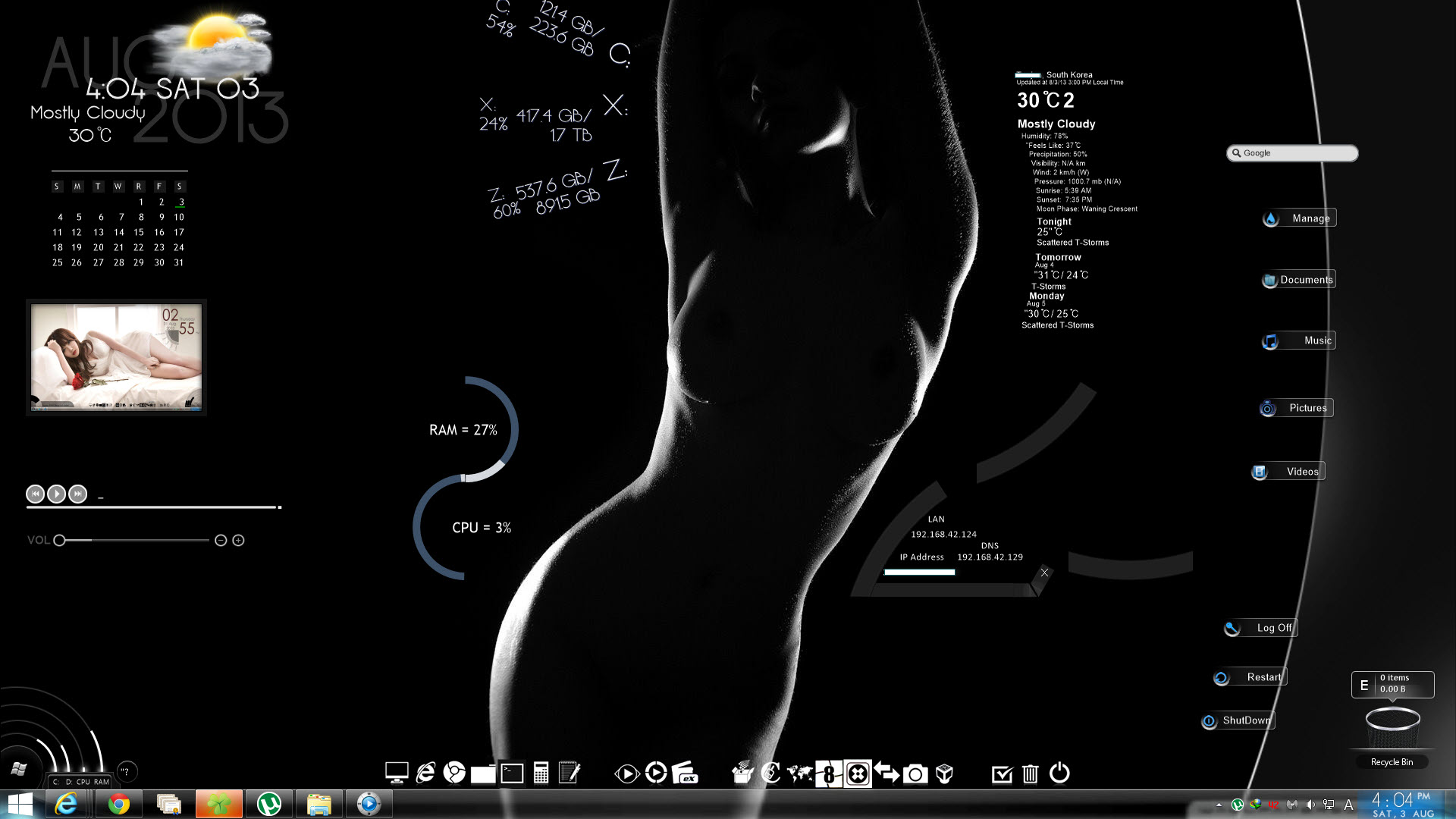The width and height of the screenshot is (1456, 819).
Task: Open the box-with-cubes dock icon
Action: (742, 773)
